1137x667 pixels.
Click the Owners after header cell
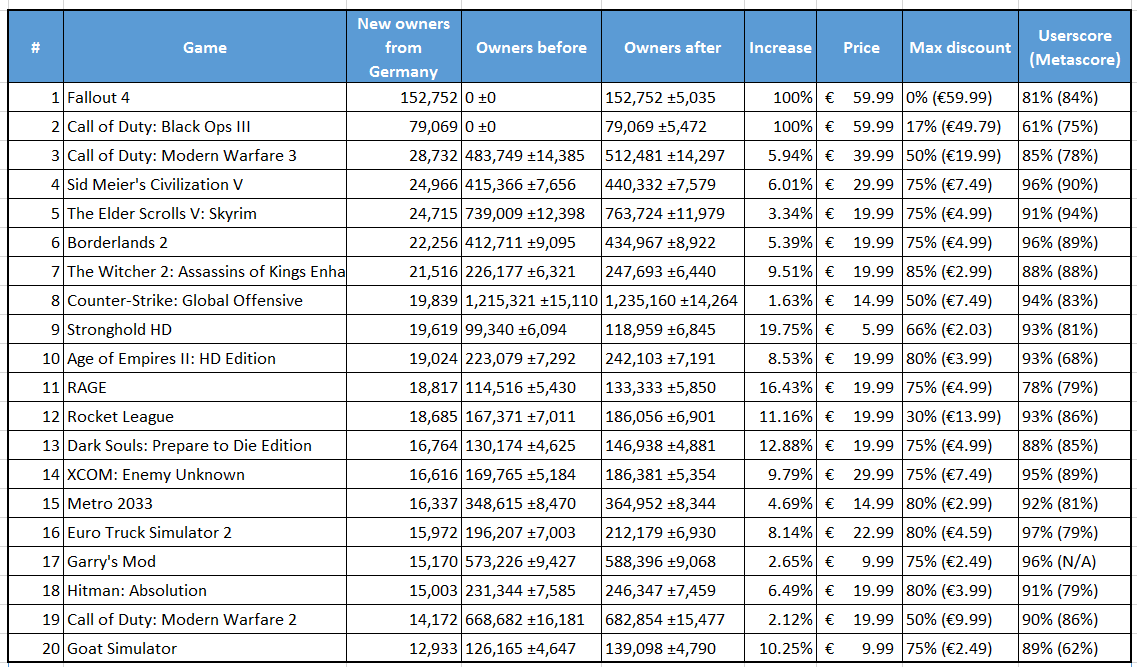672,48
